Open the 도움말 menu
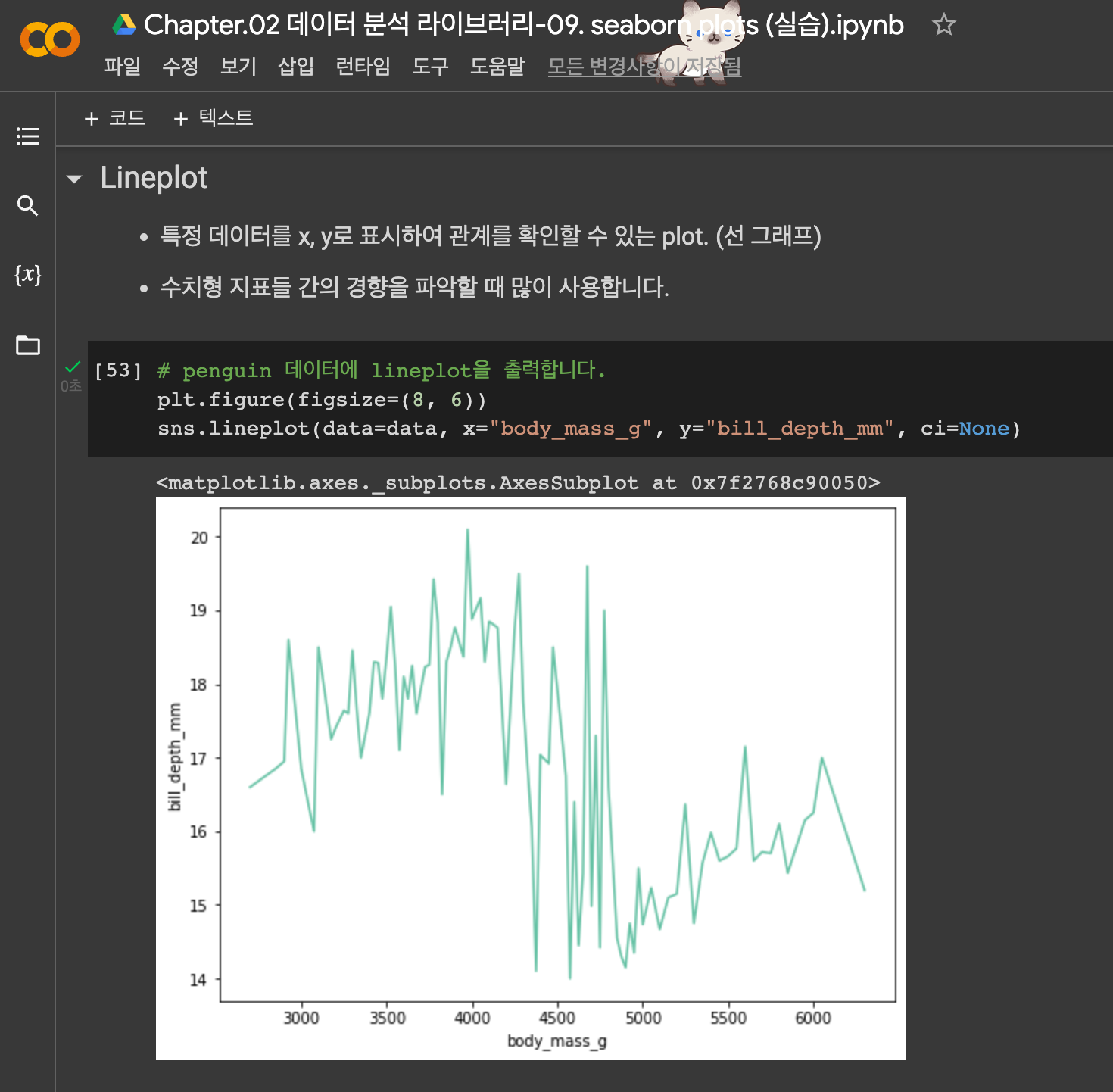Screen dimensions: 1113x1092 pyautogui.click(x=497, y=67)
